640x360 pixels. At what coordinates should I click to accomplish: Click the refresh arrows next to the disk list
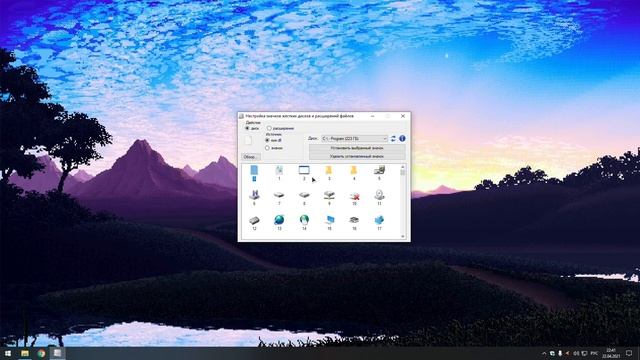click(393, 138)
